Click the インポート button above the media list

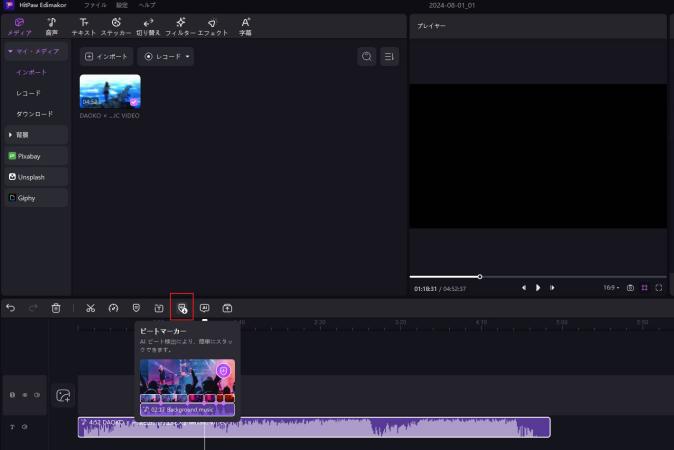pos(106,56)
